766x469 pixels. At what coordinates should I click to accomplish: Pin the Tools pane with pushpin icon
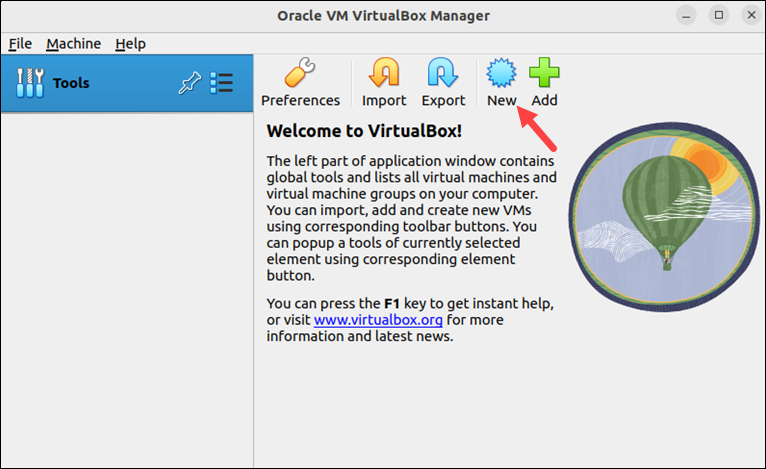click(190, 83)
